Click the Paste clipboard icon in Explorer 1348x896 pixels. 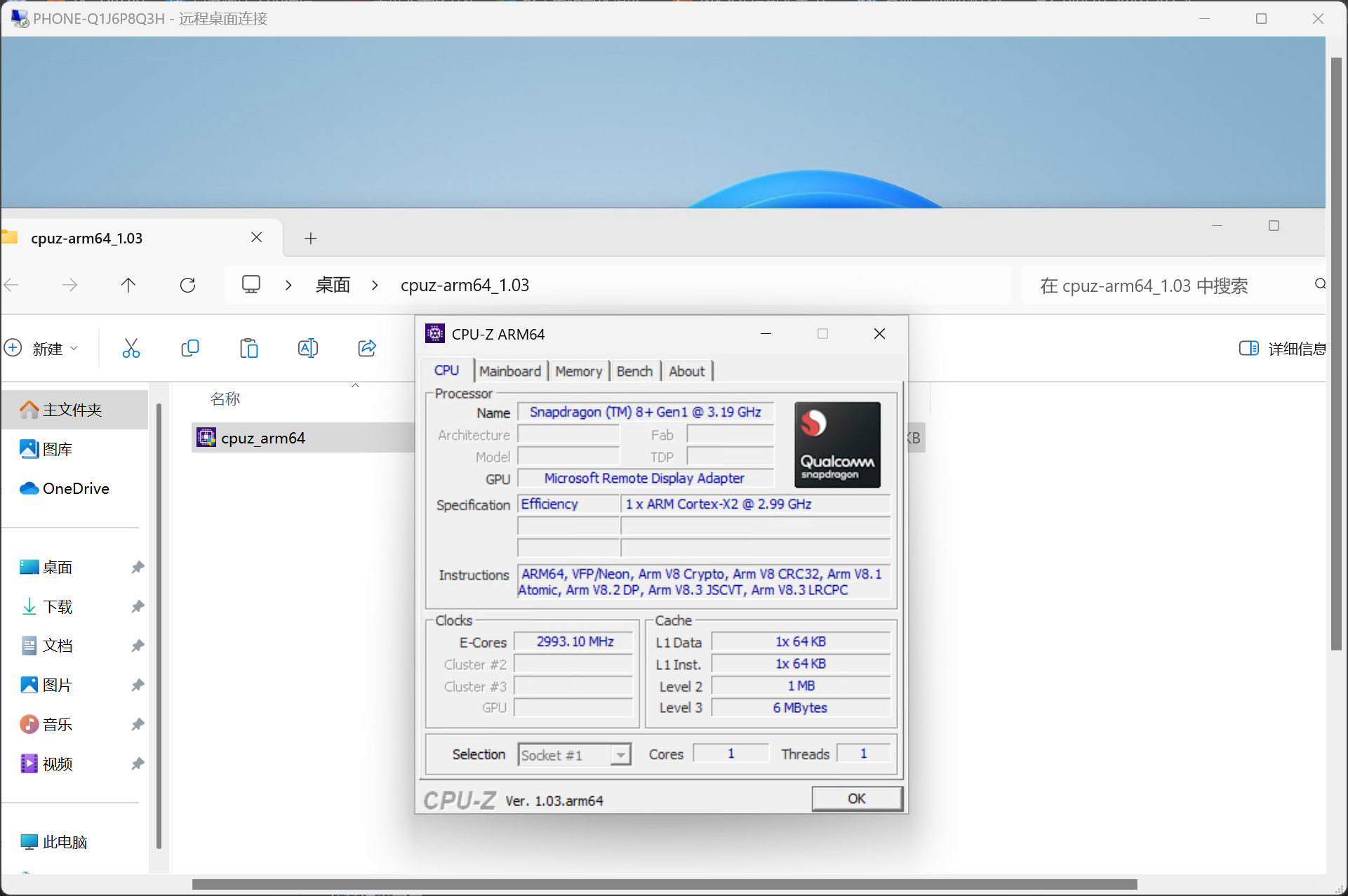click(x=249, y=348)
